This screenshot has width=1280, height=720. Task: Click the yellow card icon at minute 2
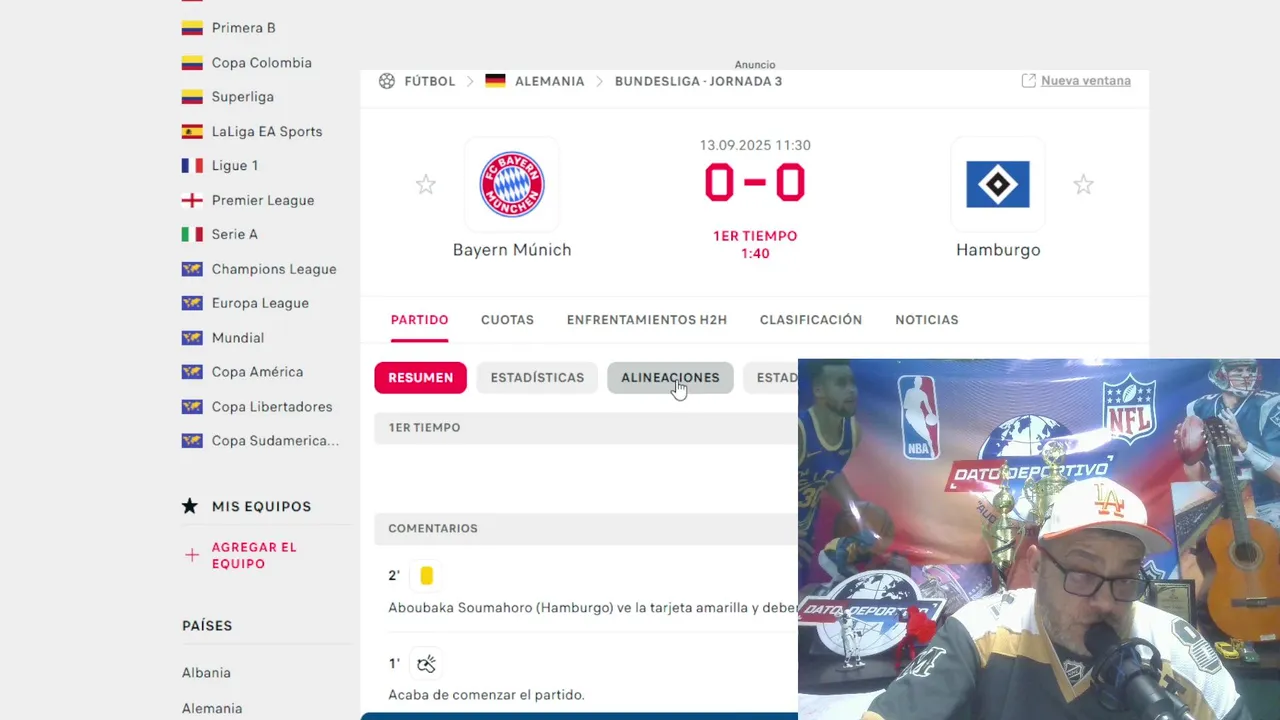[427, 575]
